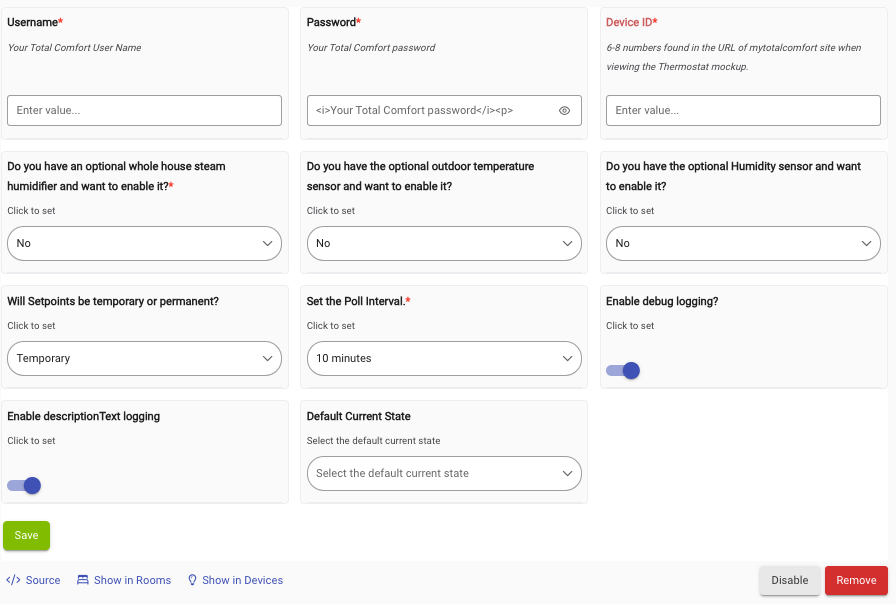Show password with the eye icon
The width and height of the screenshot is (896, 604).
(564, 111)
